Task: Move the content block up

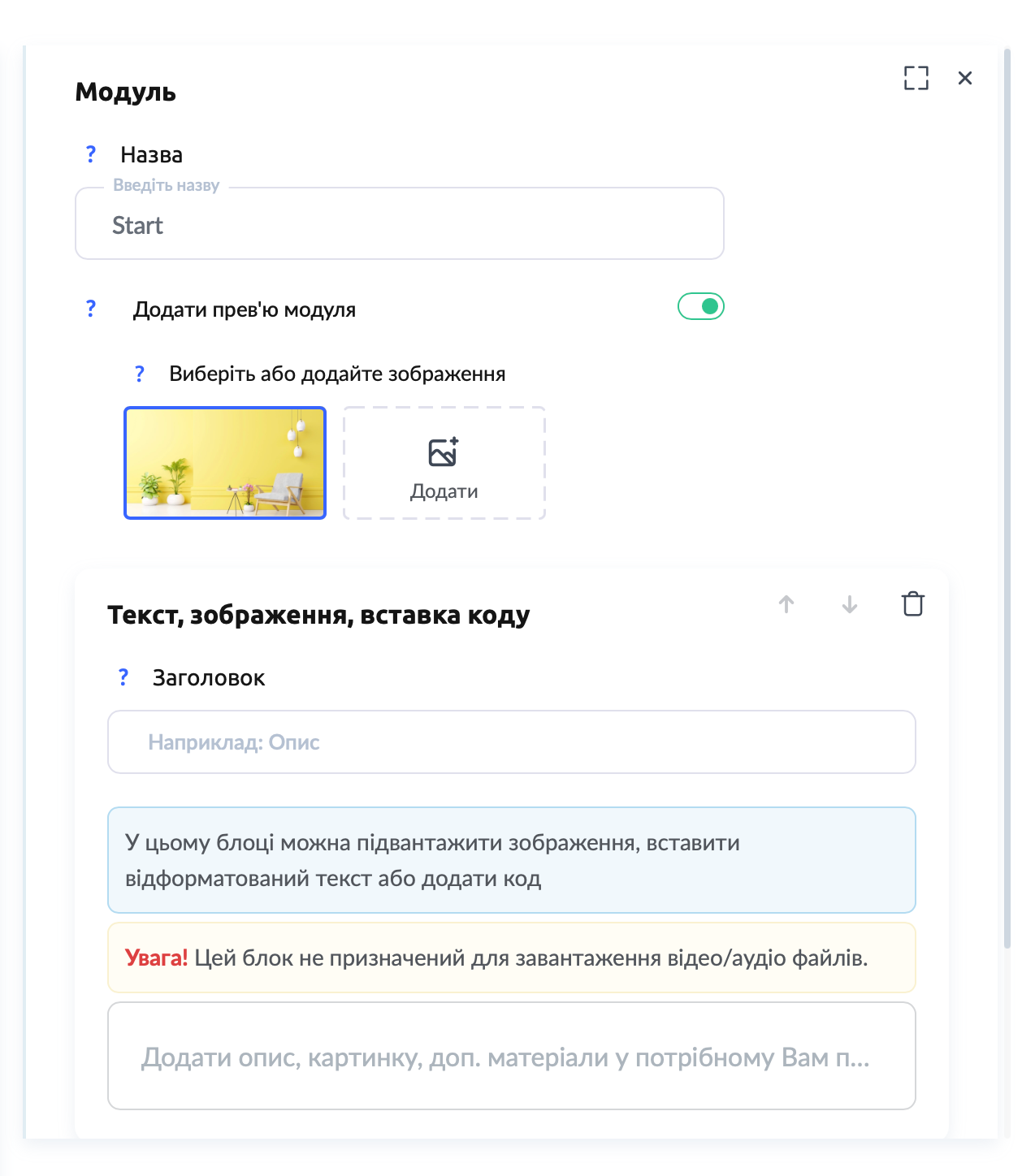Action: [x=786, y=604]
